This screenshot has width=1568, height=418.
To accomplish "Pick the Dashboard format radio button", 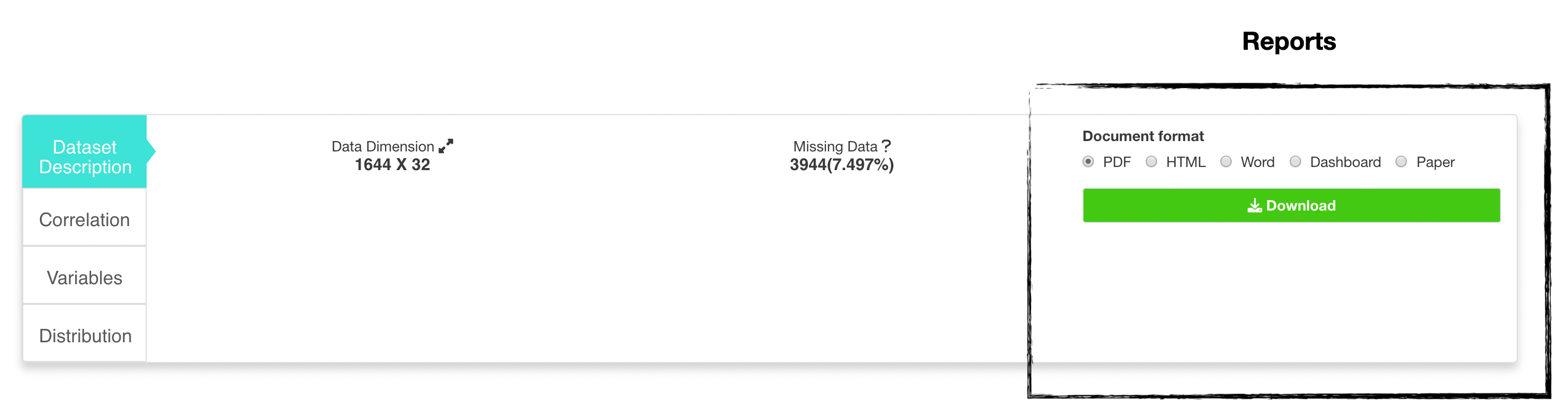I will (1295, 161).
